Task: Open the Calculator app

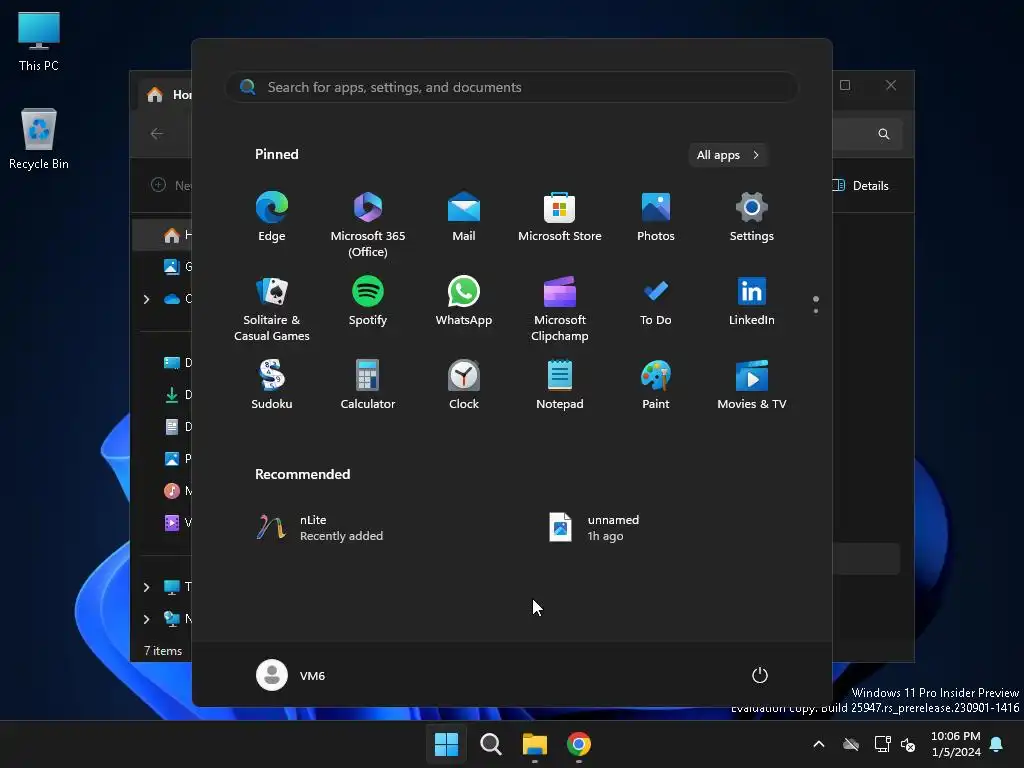Action: (x=368, y=385)
